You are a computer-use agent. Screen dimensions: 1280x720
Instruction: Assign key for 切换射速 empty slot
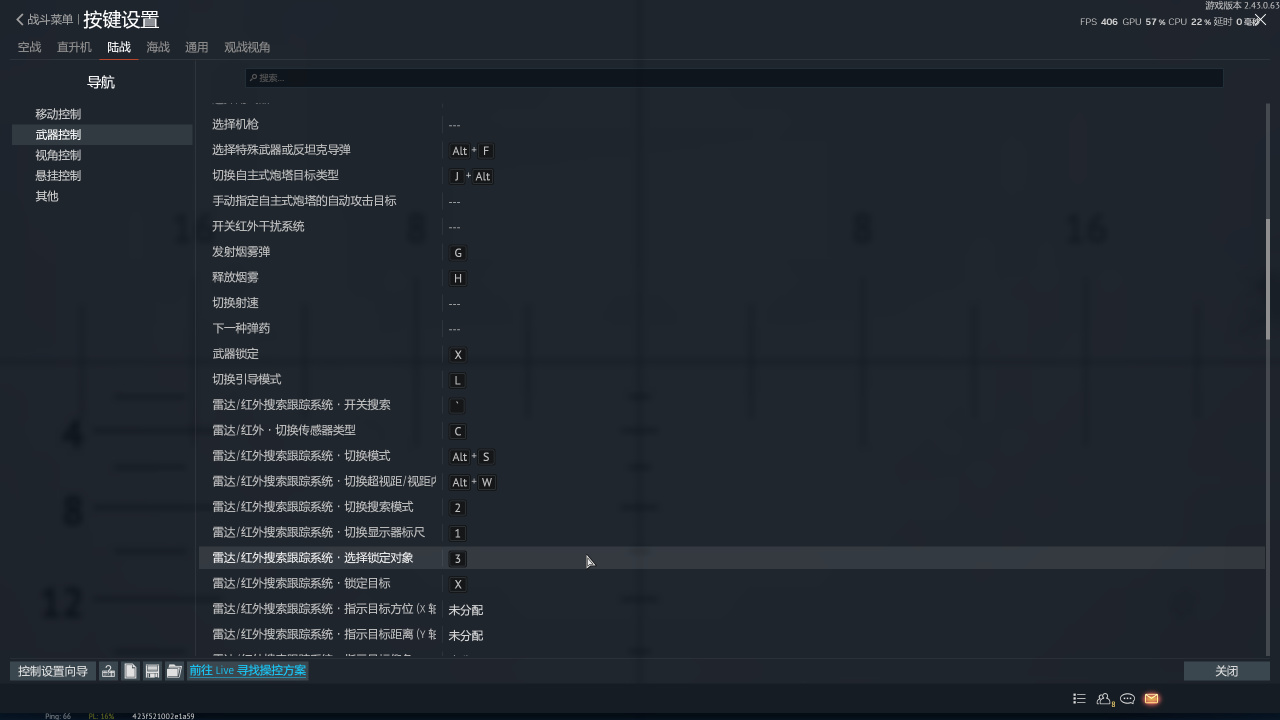tap(454, 304)
